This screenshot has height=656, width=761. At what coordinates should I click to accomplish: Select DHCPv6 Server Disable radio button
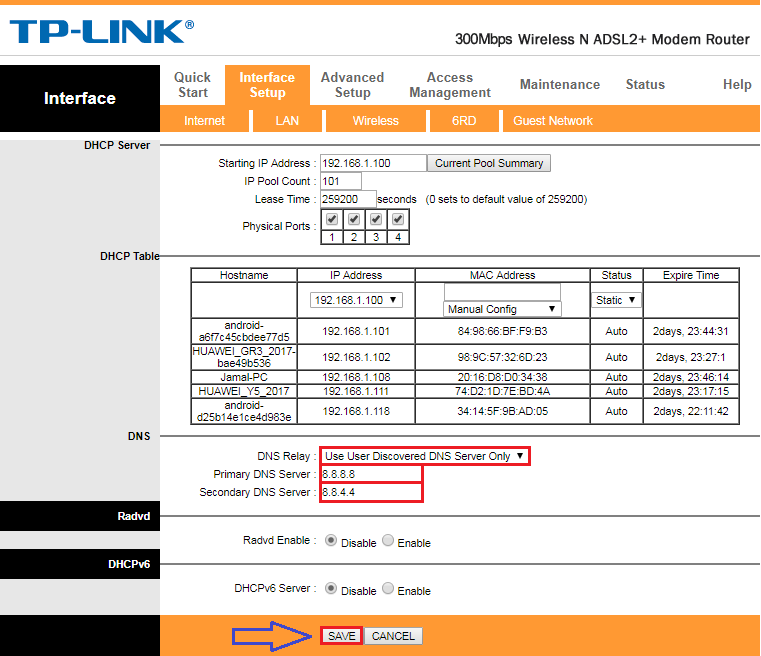pos(331,588)
